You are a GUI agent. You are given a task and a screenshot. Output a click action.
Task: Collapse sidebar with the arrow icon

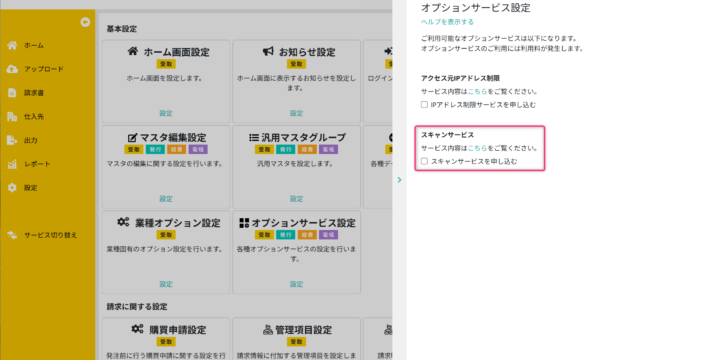[x=85, y=22]
